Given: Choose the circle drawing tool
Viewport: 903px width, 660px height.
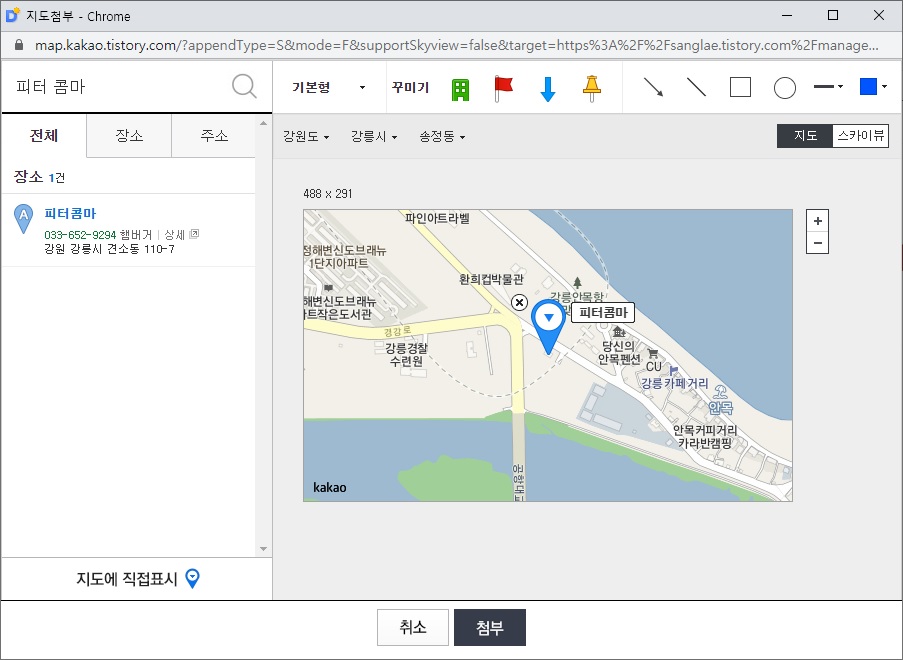Looking at the screenshot, I should tap(784, 88).
